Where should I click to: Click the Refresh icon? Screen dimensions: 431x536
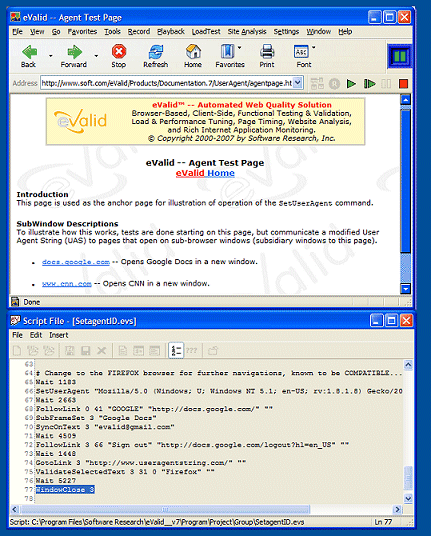click(156, 52)
